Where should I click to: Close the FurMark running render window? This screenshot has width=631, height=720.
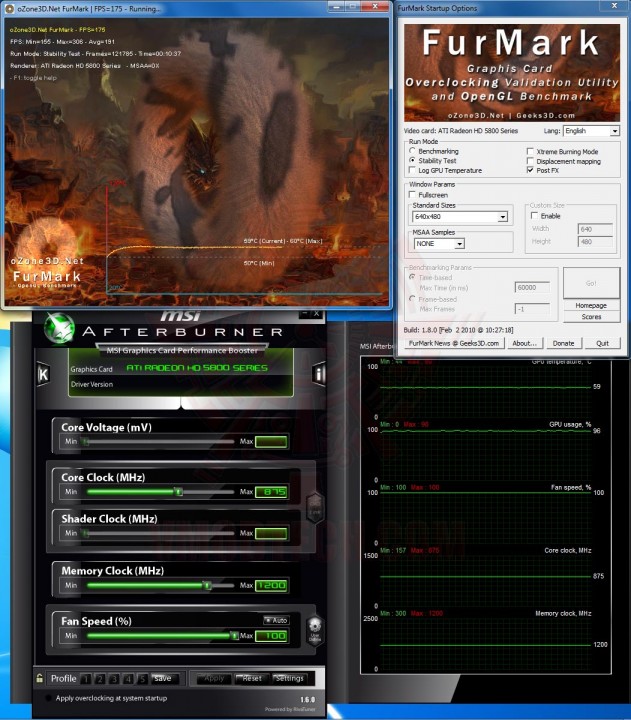[x=375, y=6]
